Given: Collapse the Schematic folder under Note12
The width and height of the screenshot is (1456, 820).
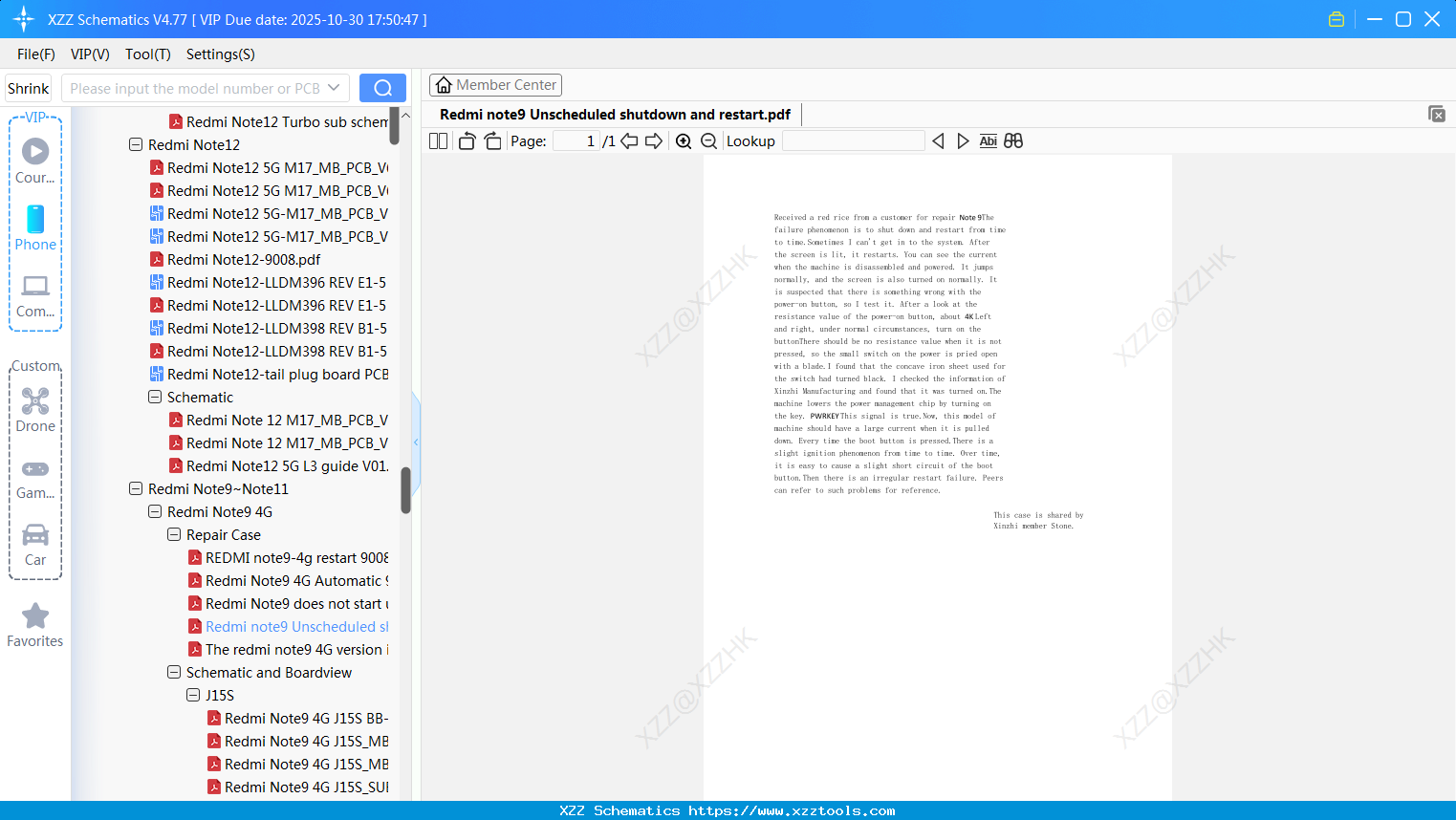Looking at the screenshot, I should 155,398.
